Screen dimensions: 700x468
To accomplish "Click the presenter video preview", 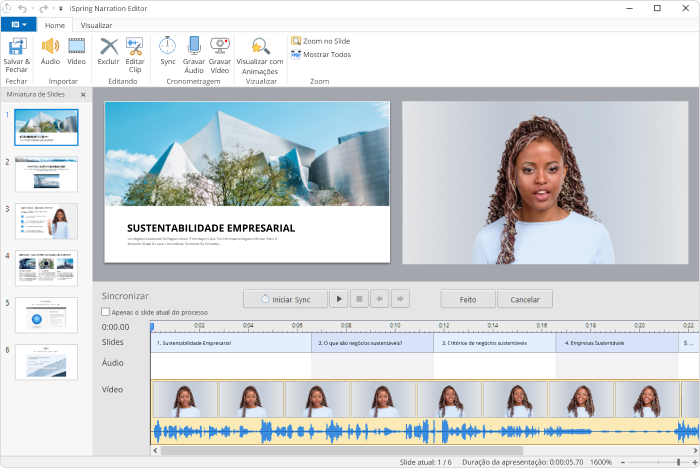I will 545,182.
